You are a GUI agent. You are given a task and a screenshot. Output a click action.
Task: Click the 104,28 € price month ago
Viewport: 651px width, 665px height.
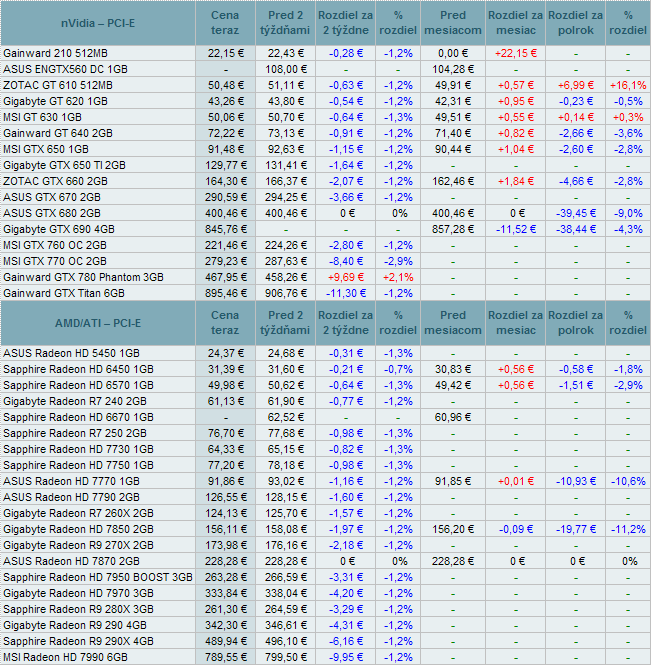pos(453,69)
